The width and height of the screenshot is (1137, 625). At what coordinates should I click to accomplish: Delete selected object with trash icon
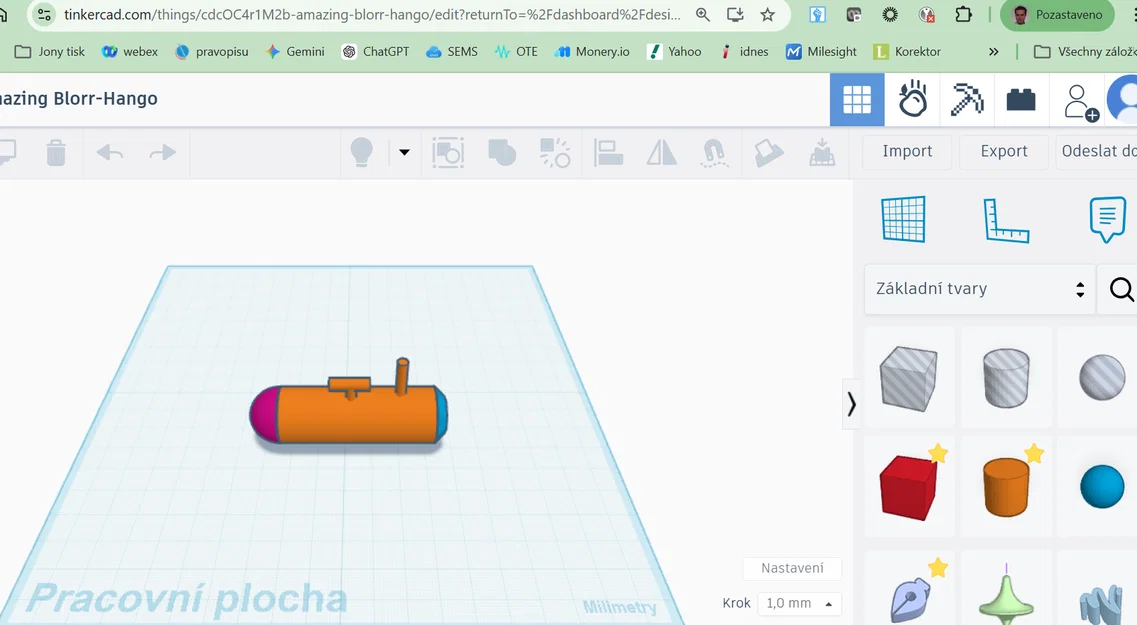(x=56, y=153)
